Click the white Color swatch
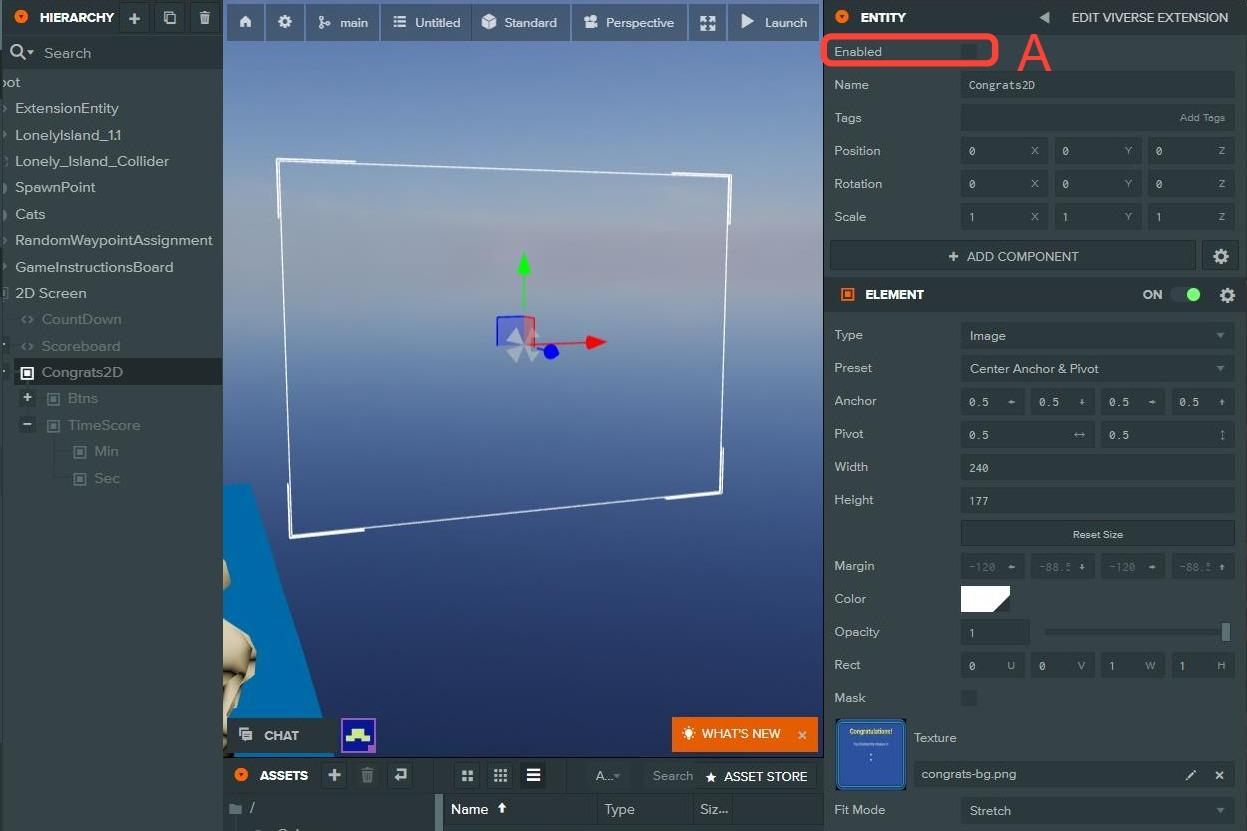 (985, 599)
